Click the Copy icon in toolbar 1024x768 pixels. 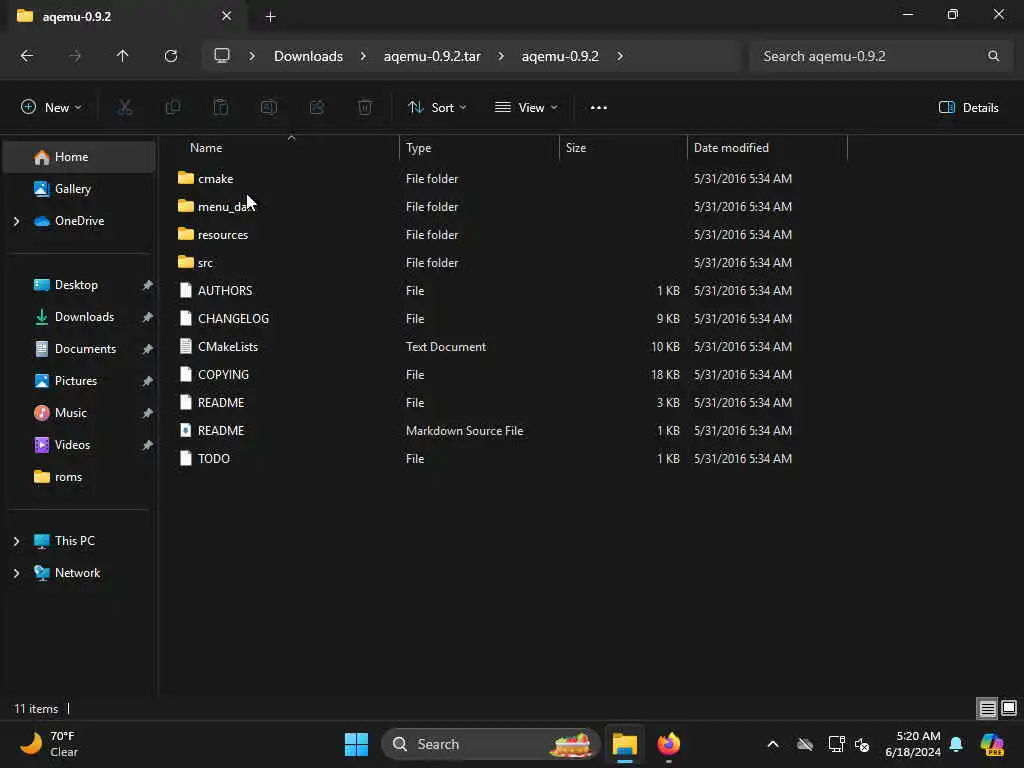pos(173,107)
